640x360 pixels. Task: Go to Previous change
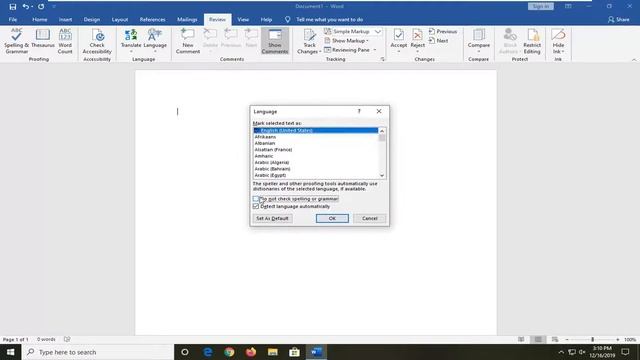443,31
